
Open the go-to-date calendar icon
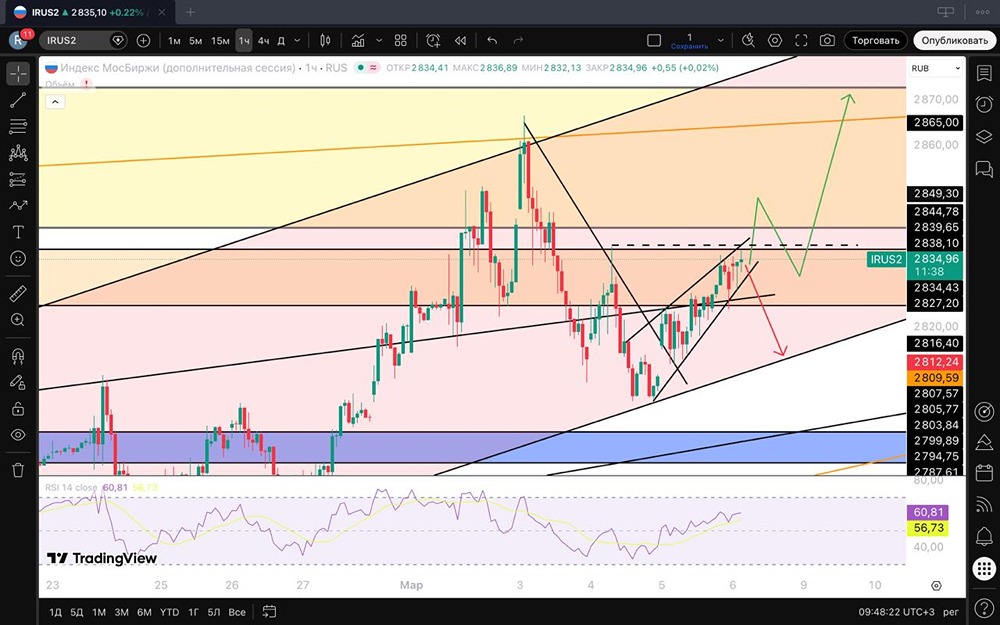269,612
